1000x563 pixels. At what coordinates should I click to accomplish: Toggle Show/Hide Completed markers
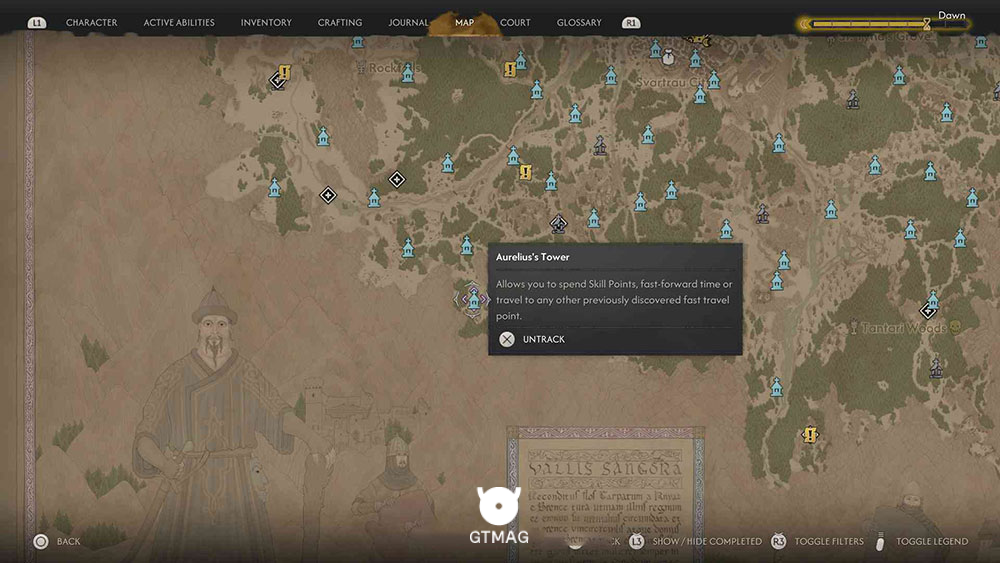(707, 541)
